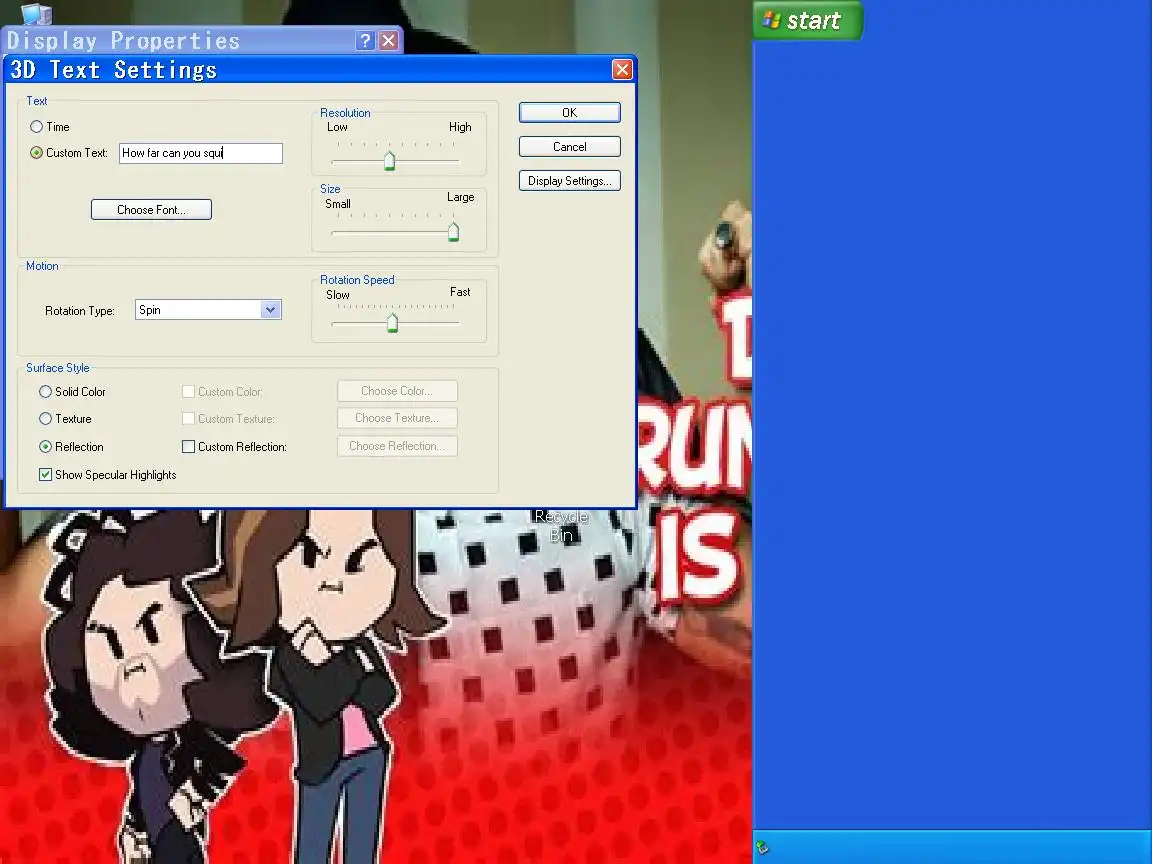
Task: Close the Display Properties window
Action: click(389, 40)
